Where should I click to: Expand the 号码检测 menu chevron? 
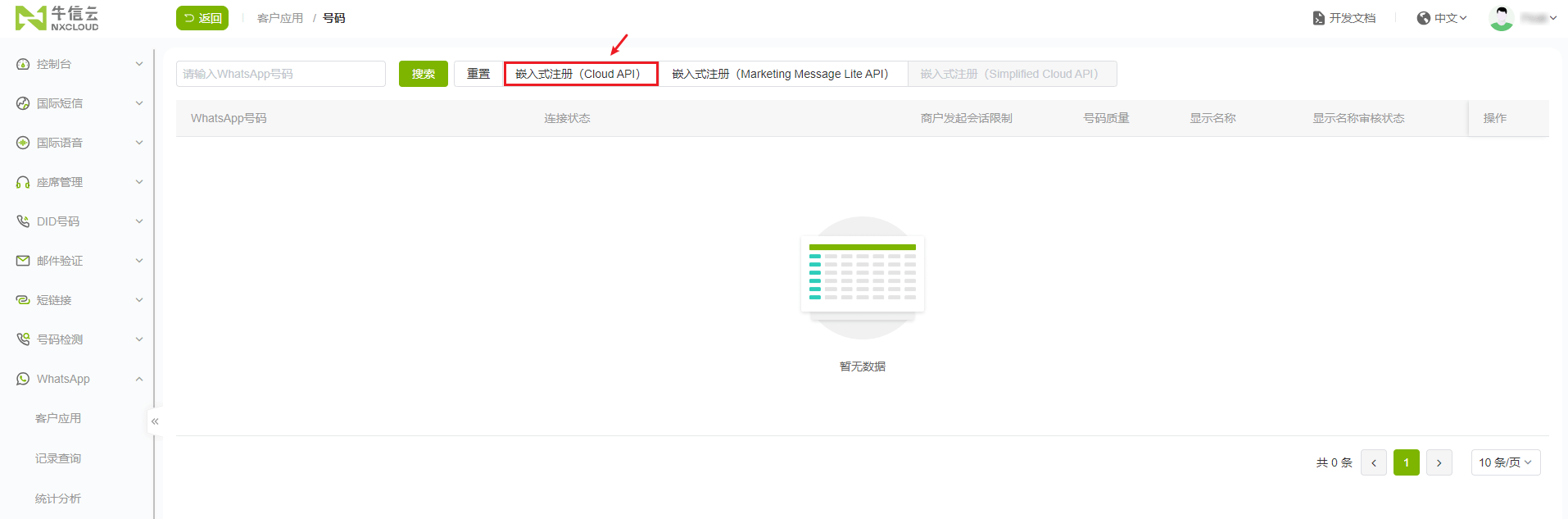(x=139, y=339)
